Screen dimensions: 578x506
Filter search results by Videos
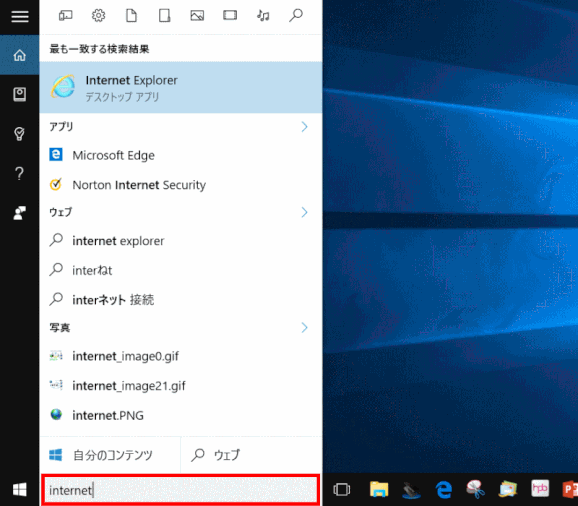(230, 15)
